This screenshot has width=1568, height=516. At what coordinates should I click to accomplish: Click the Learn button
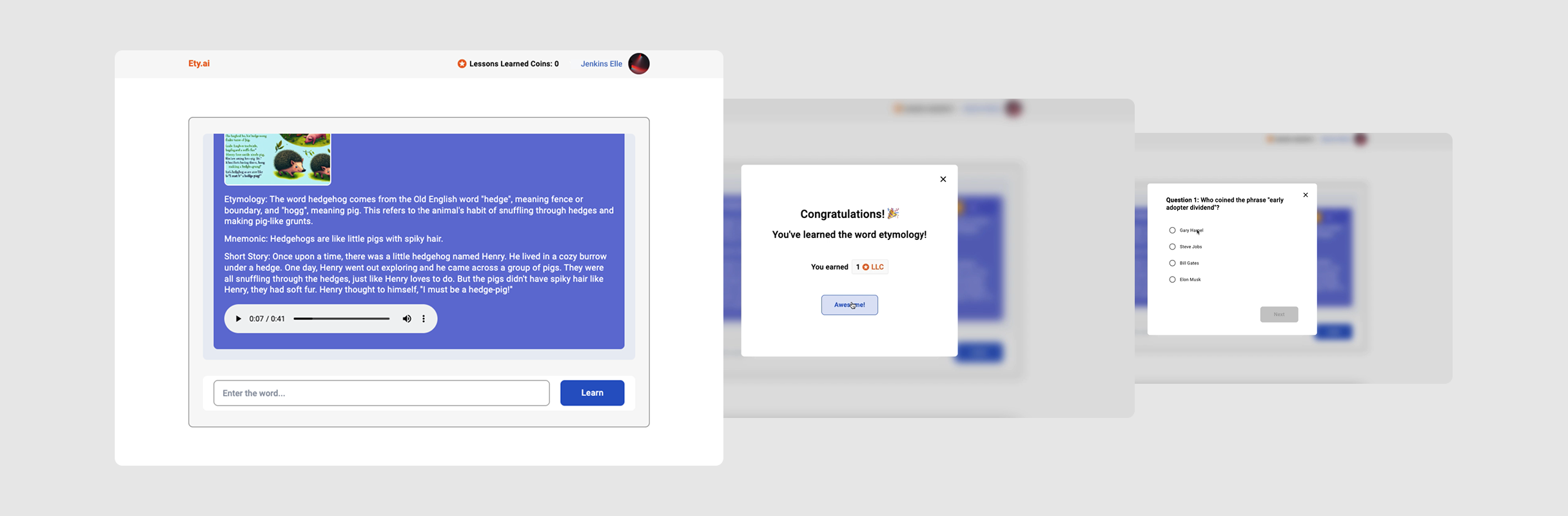tap(592, 393)
